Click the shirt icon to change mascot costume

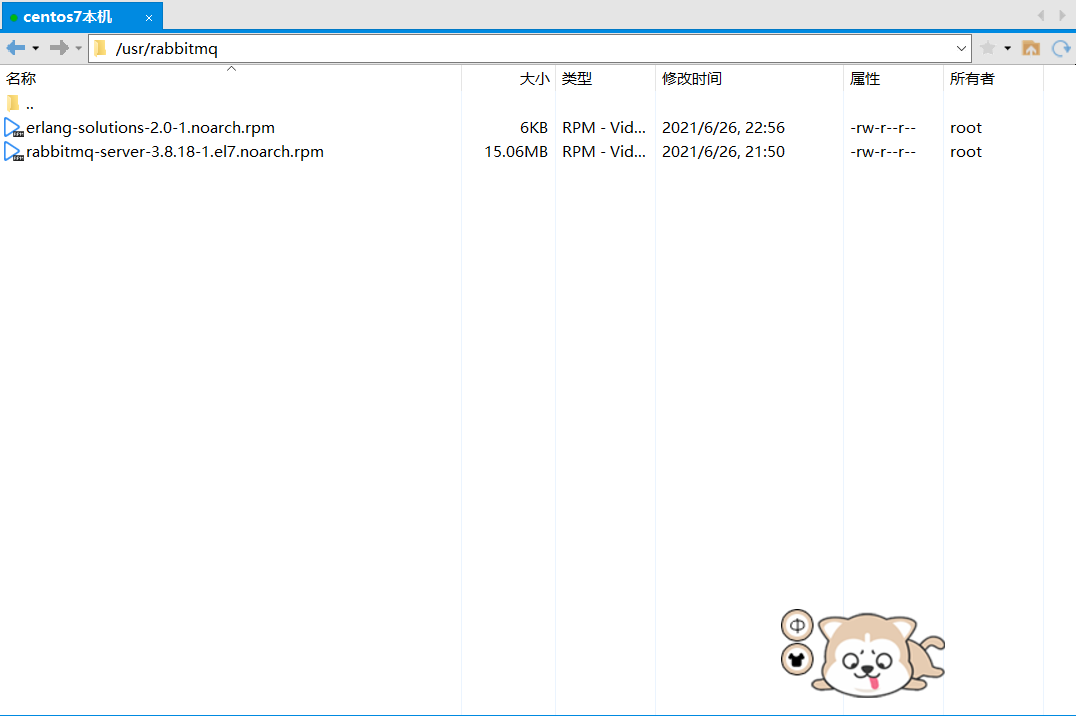tap(796, 659)
